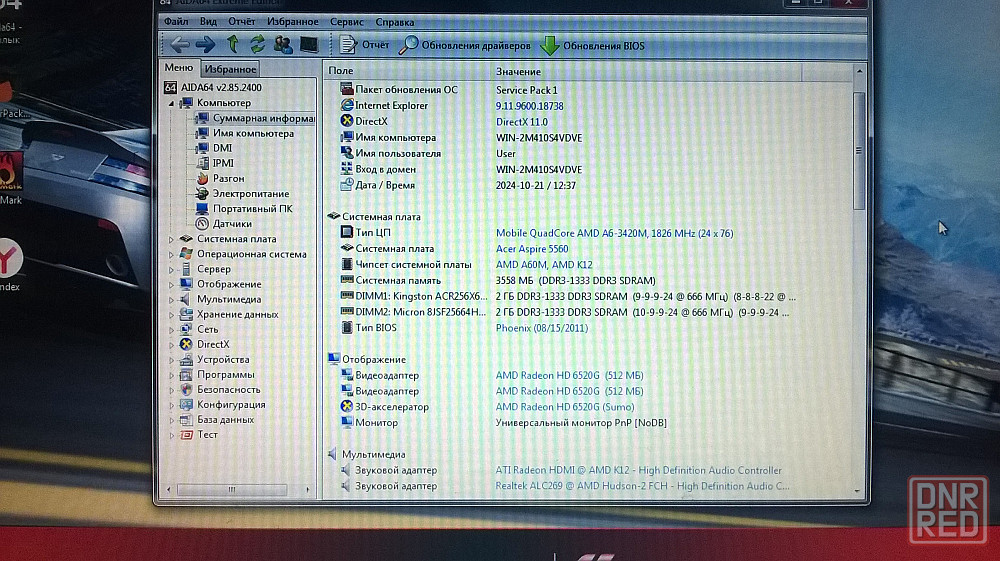The image size is (1000, 561).
Task: Click the black monitor icon in toolbar
Action: pos(309,45)
